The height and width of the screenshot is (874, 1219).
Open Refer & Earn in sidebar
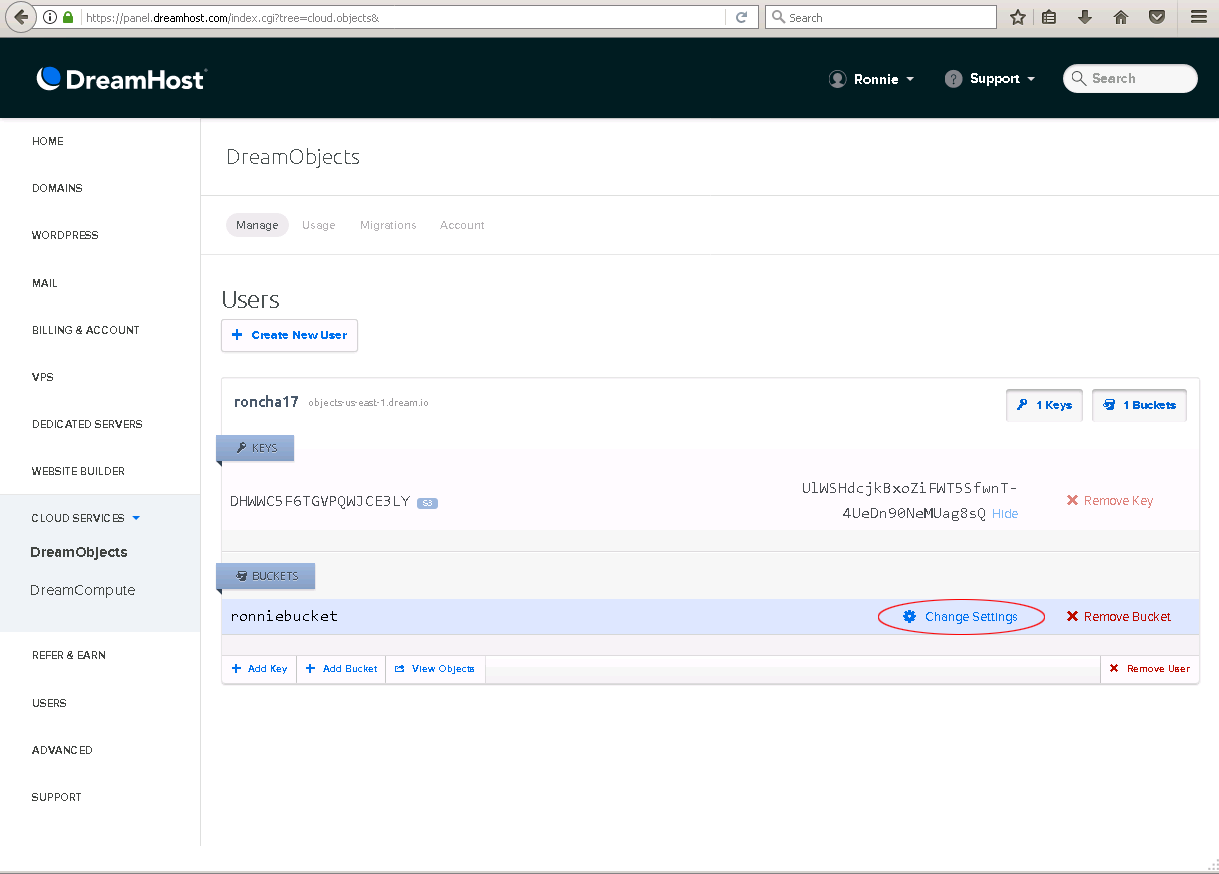coord(69,655)
